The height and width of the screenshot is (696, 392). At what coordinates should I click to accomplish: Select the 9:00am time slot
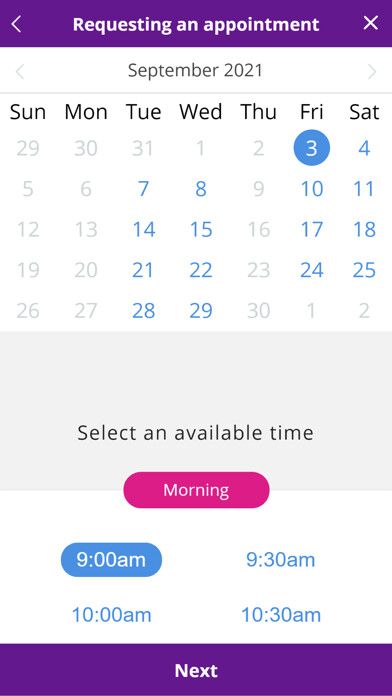[111, 560]
